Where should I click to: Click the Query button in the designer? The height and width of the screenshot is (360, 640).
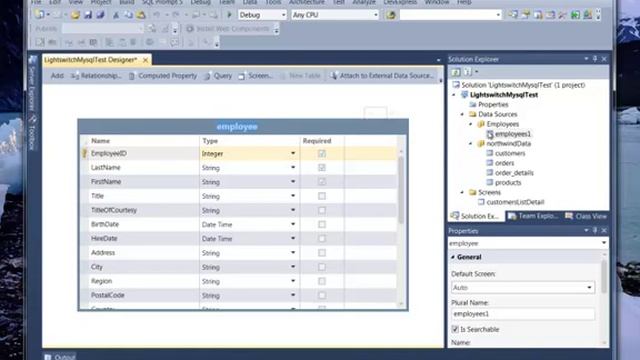pos(218,76)
